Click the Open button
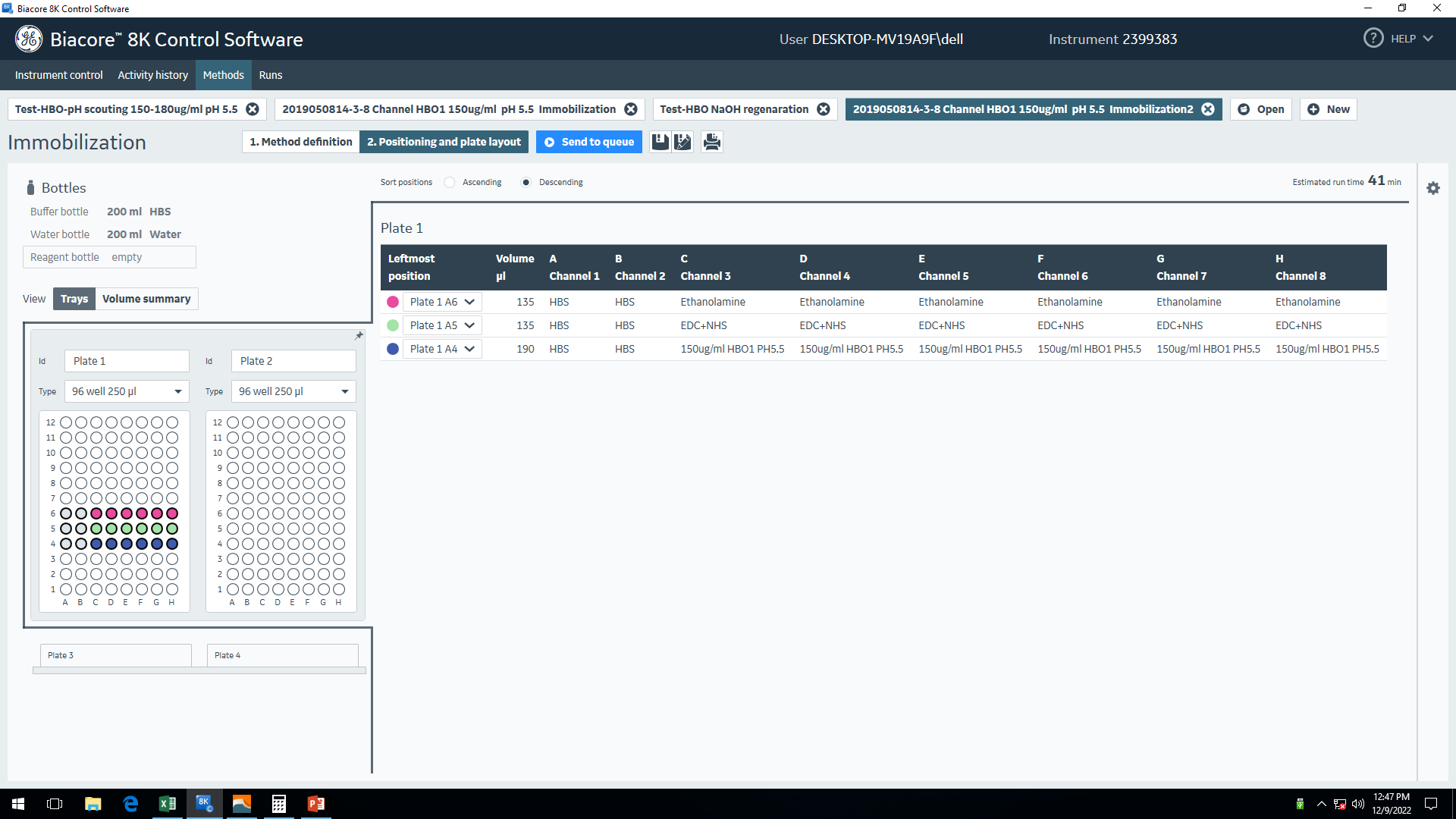 click(x=1260, y=109)
